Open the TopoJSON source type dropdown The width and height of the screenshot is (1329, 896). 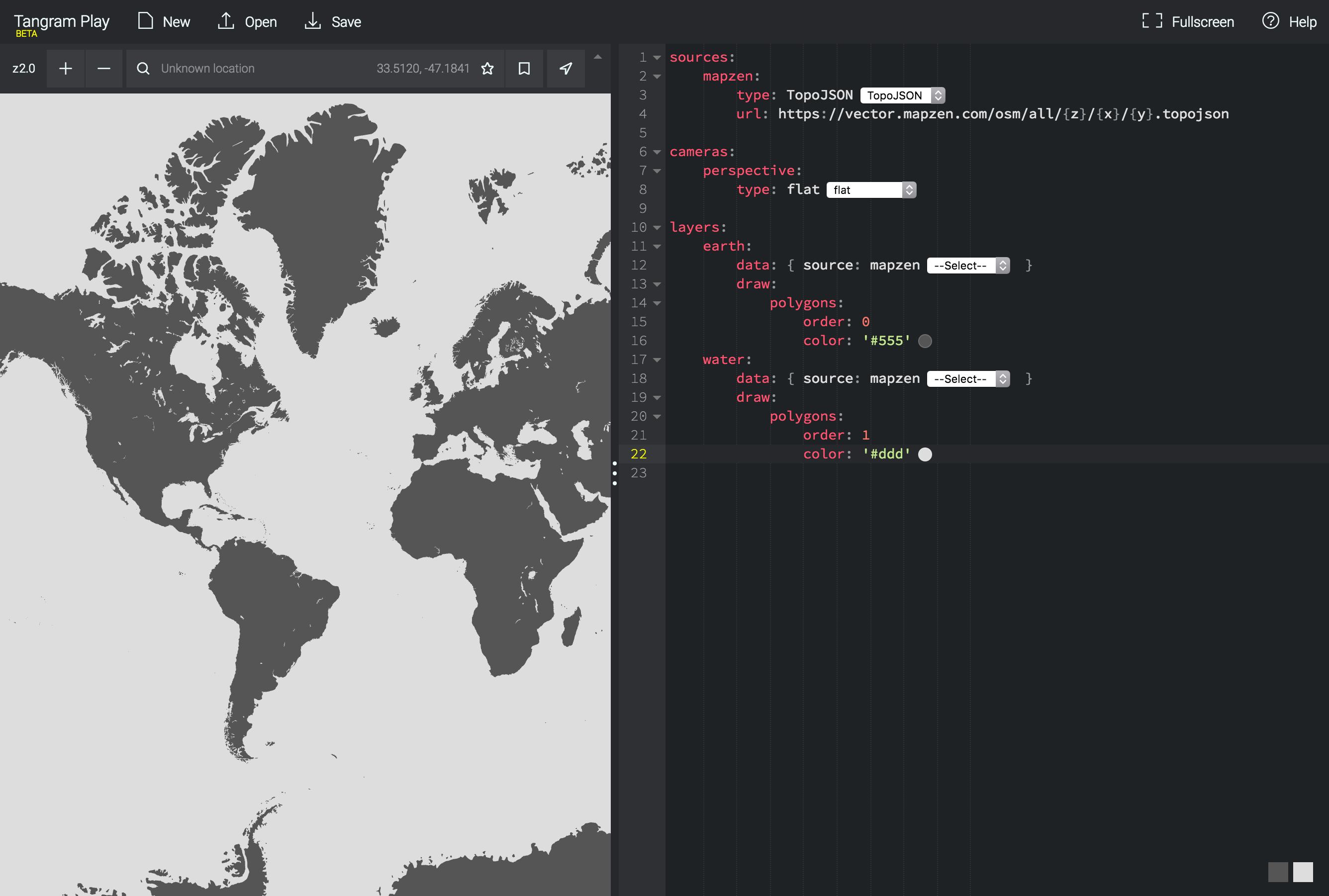coord(902,95)
